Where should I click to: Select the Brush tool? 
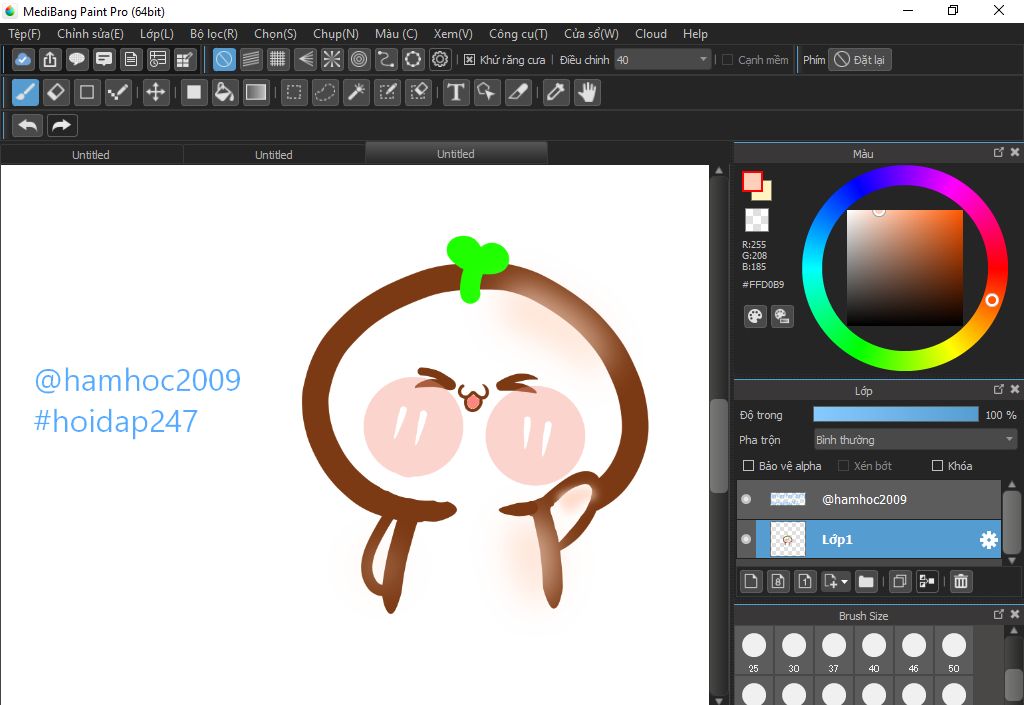pyautogui.click(x=26, y=93)
